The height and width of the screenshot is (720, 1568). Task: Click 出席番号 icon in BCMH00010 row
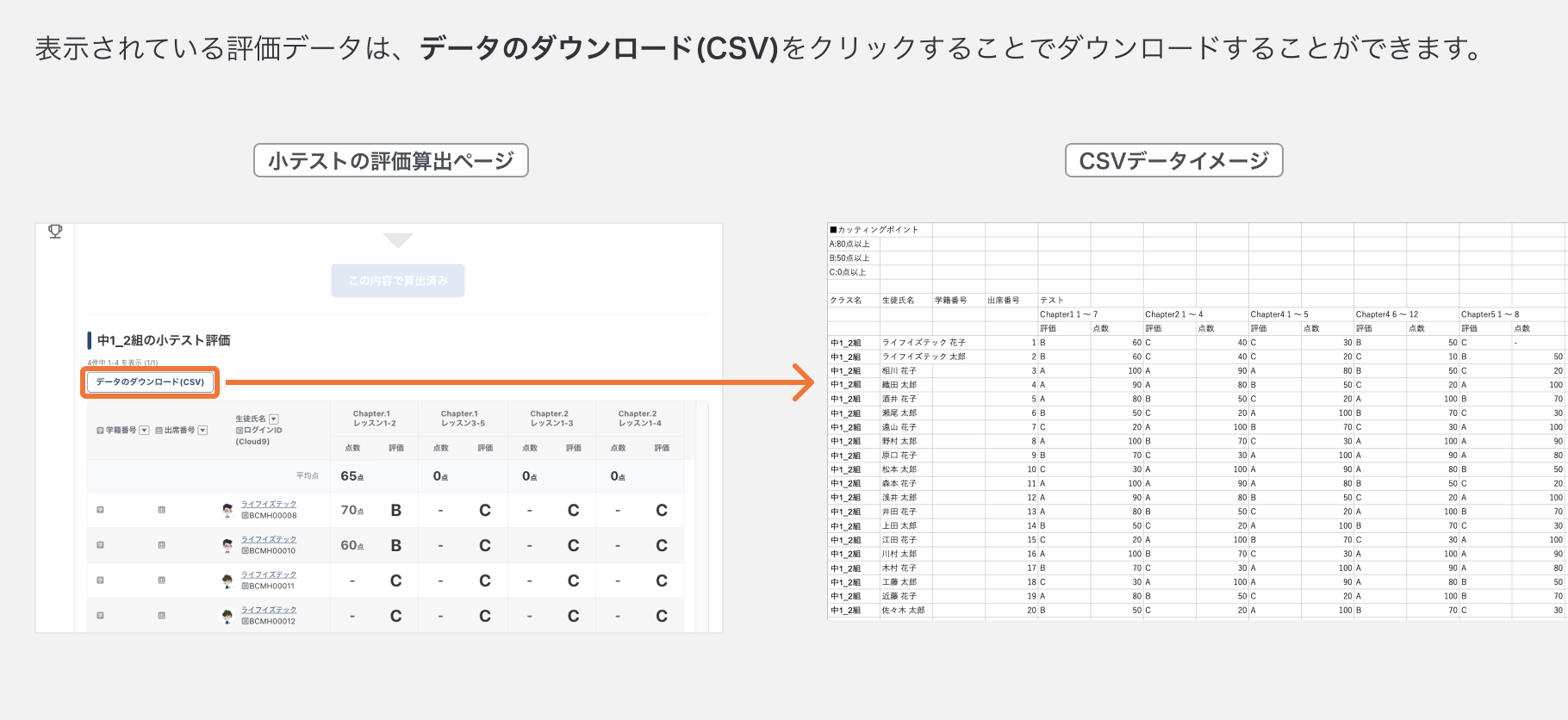tap(161, 545)
